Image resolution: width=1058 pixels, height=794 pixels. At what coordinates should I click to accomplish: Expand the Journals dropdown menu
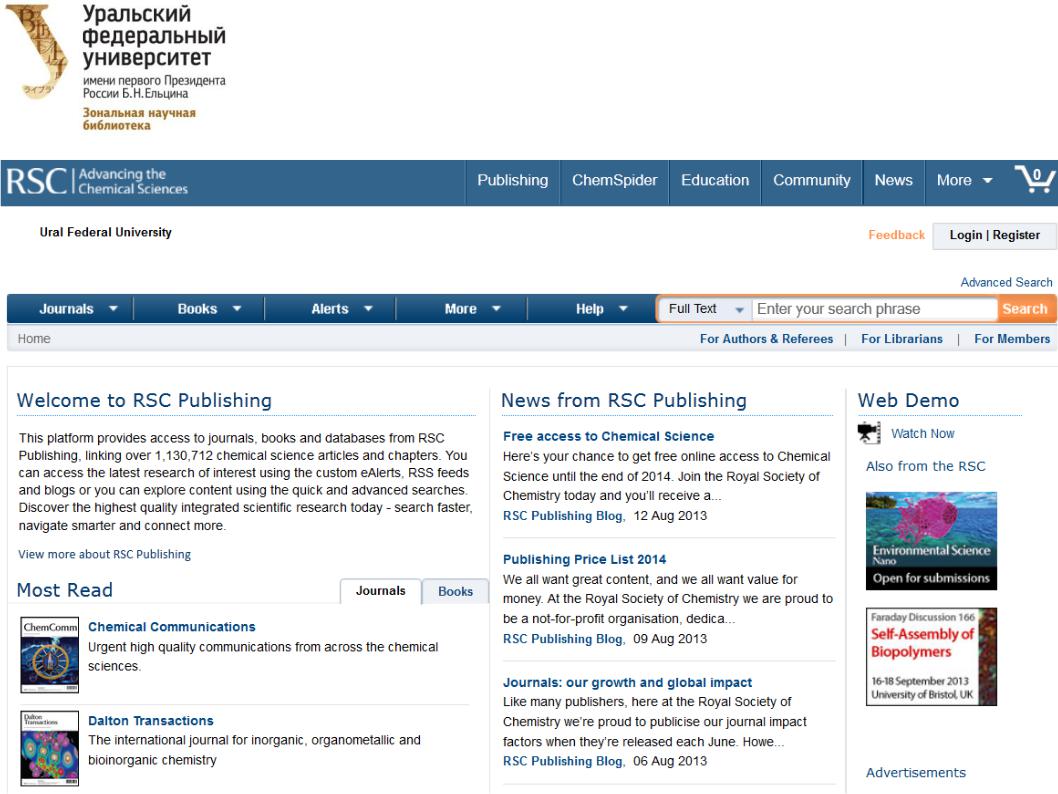pyautogui.click(x=78, y=309)
